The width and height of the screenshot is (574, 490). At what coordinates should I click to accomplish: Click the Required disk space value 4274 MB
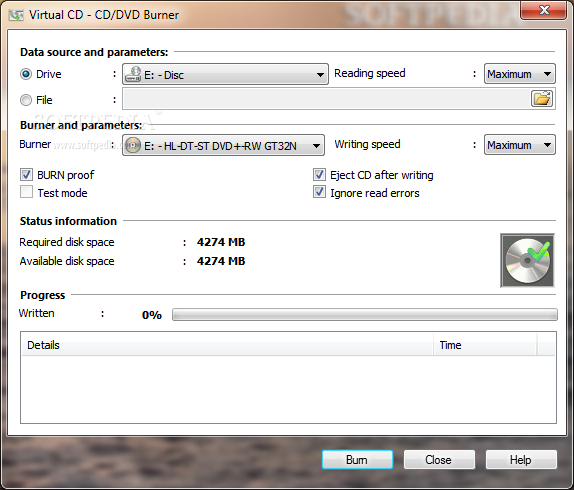221,242
